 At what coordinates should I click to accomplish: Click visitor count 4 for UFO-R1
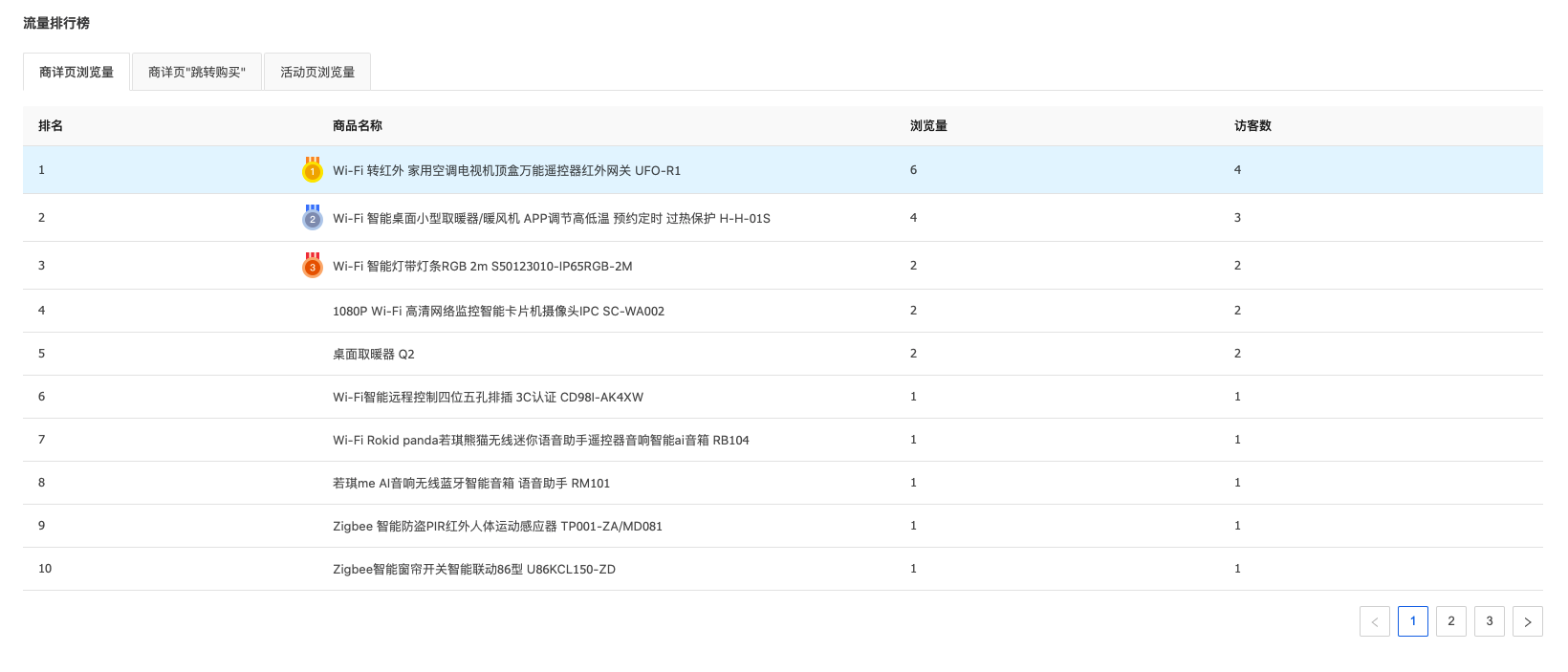coord(1237,170)
